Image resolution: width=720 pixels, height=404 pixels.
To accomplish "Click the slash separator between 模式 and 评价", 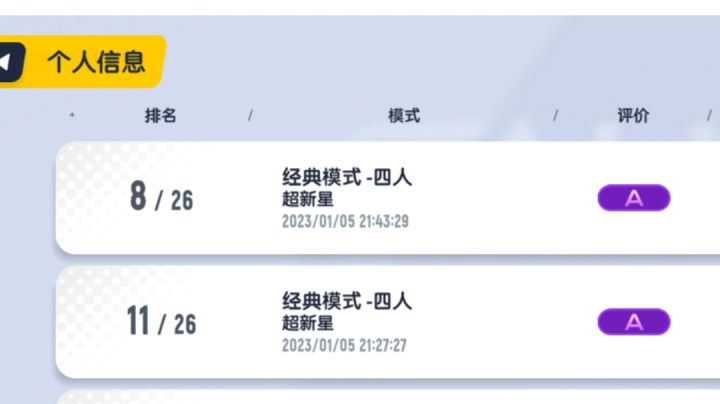I will (x=556, y=116).
